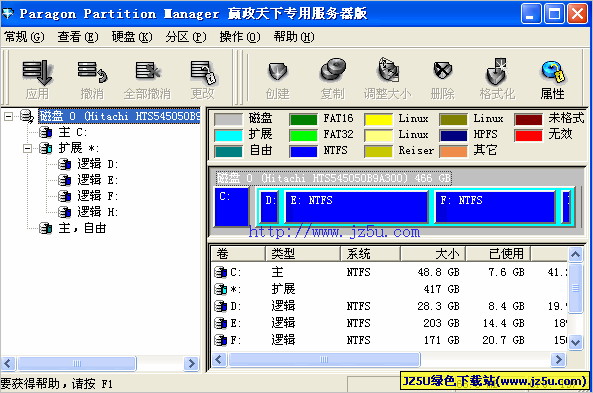Click the 磁盘 gray legend swatch
The height and width of the screenshot is (393, 593).
pyautogui.click(x=228, y=119)
